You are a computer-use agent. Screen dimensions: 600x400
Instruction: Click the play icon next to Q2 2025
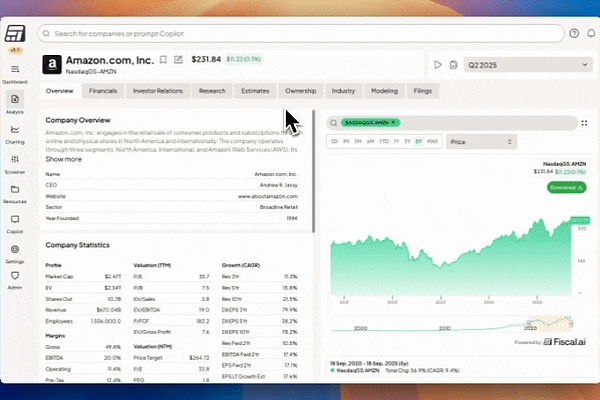tap(438, 65)
